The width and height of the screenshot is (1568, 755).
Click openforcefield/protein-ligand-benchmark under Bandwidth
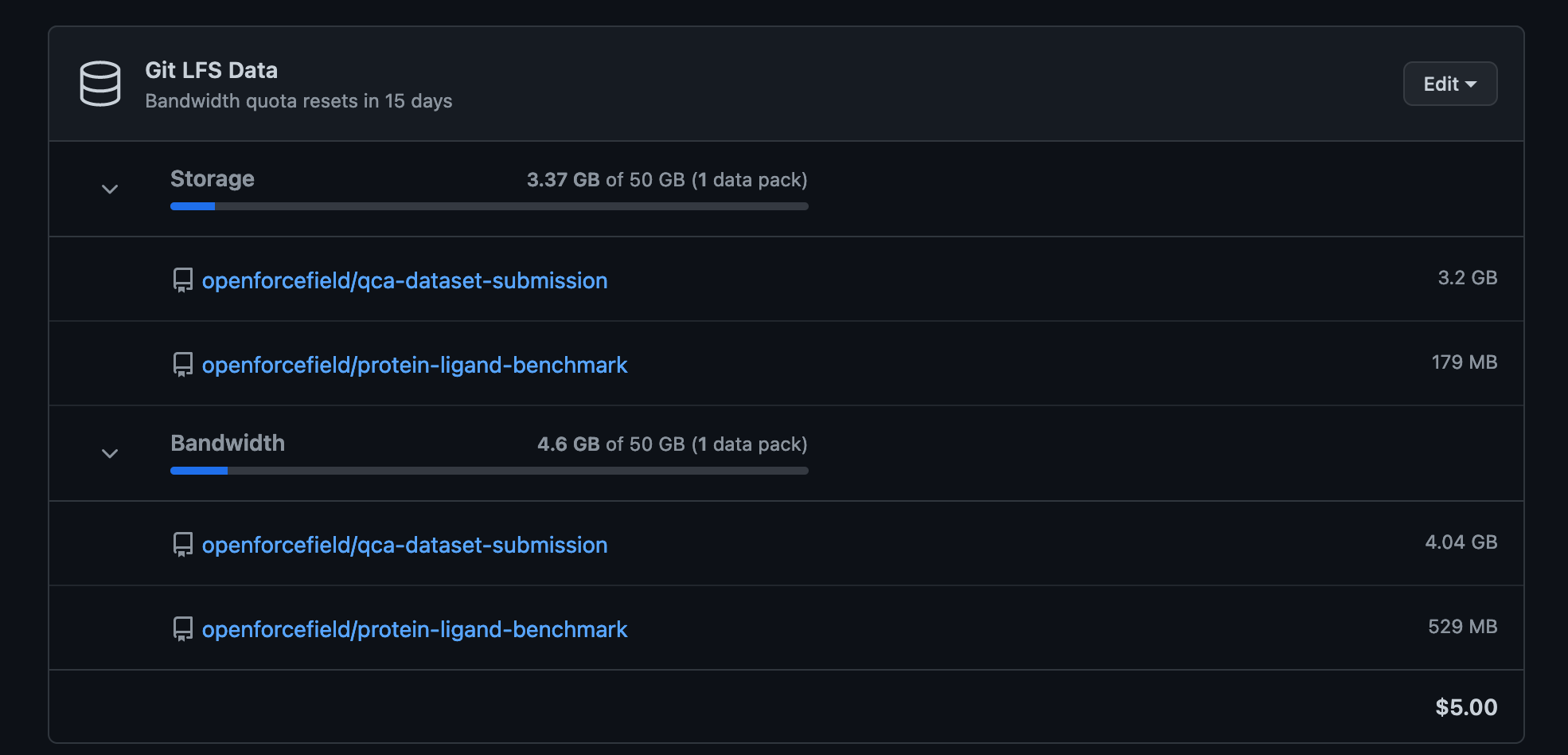point(415,628)
